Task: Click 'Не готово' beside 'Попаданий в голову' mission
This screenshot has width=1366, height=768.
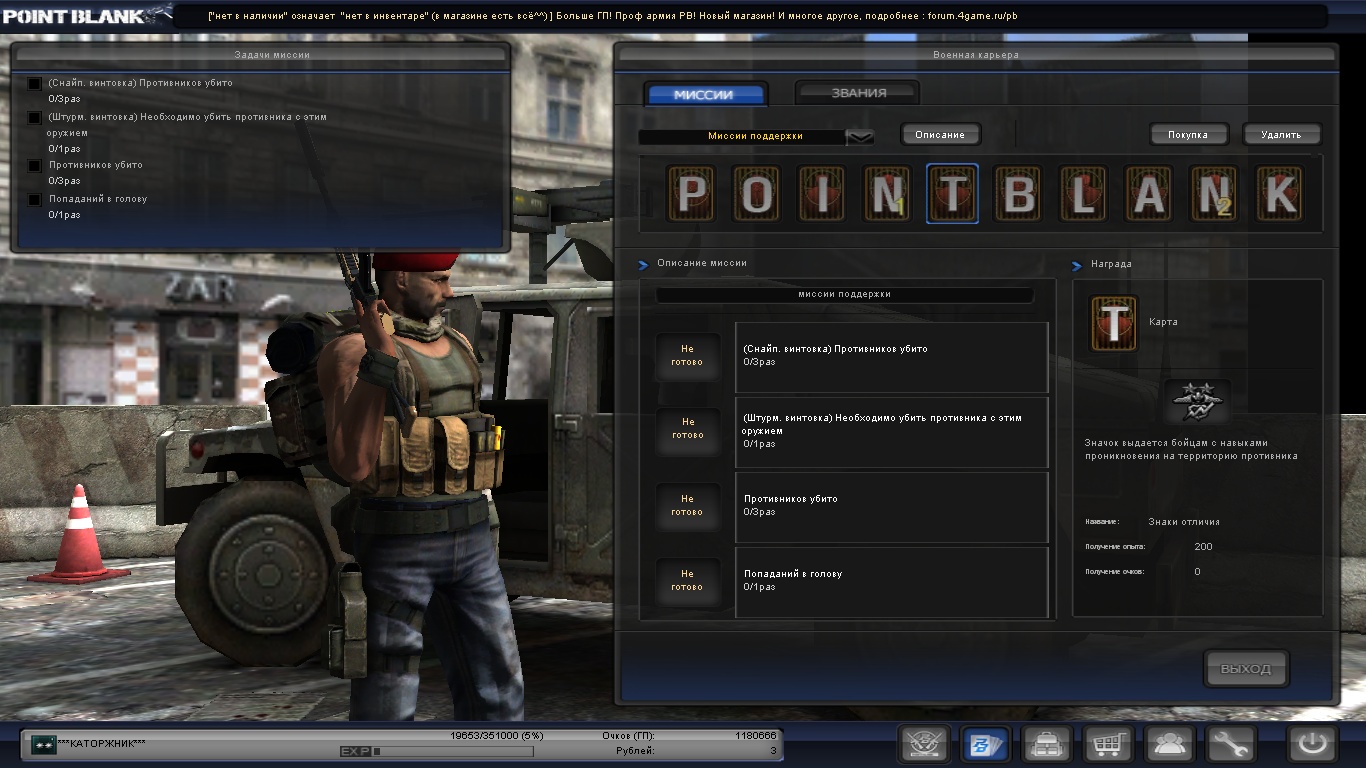Action: coord(687,580)
